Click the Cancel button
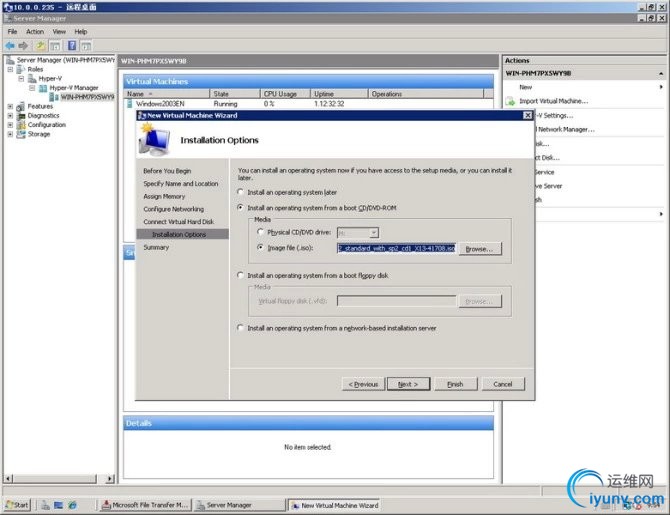670x515 pixels. [503, 384]
